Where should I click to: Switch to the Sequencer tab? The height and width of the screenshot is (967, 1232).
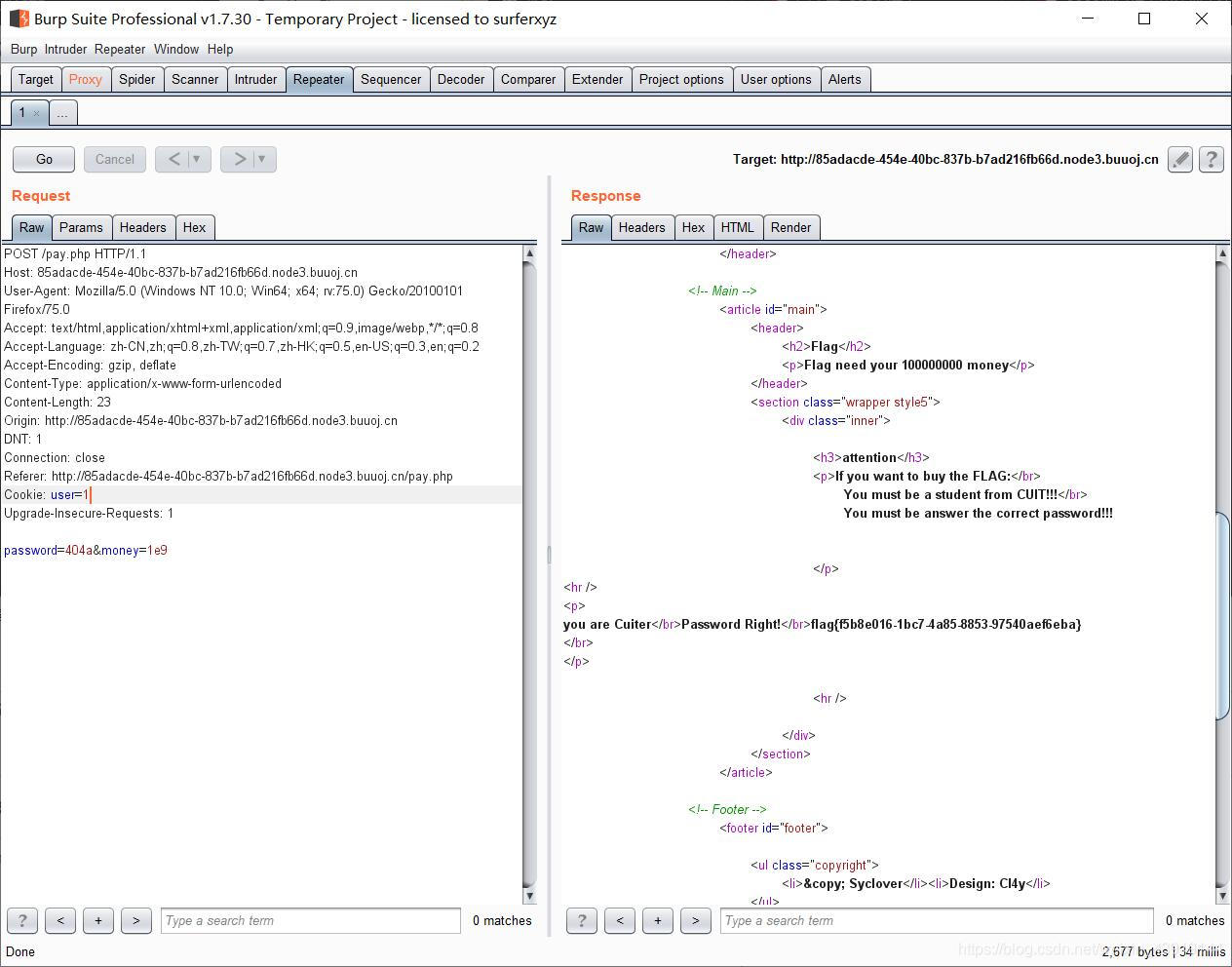click(x=391, y=80)
